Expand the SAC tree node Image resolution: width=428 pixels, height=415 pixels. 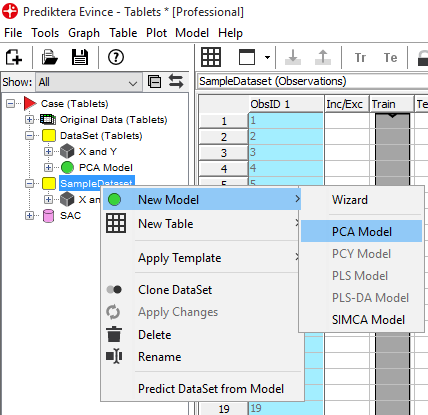pos(30,216)
